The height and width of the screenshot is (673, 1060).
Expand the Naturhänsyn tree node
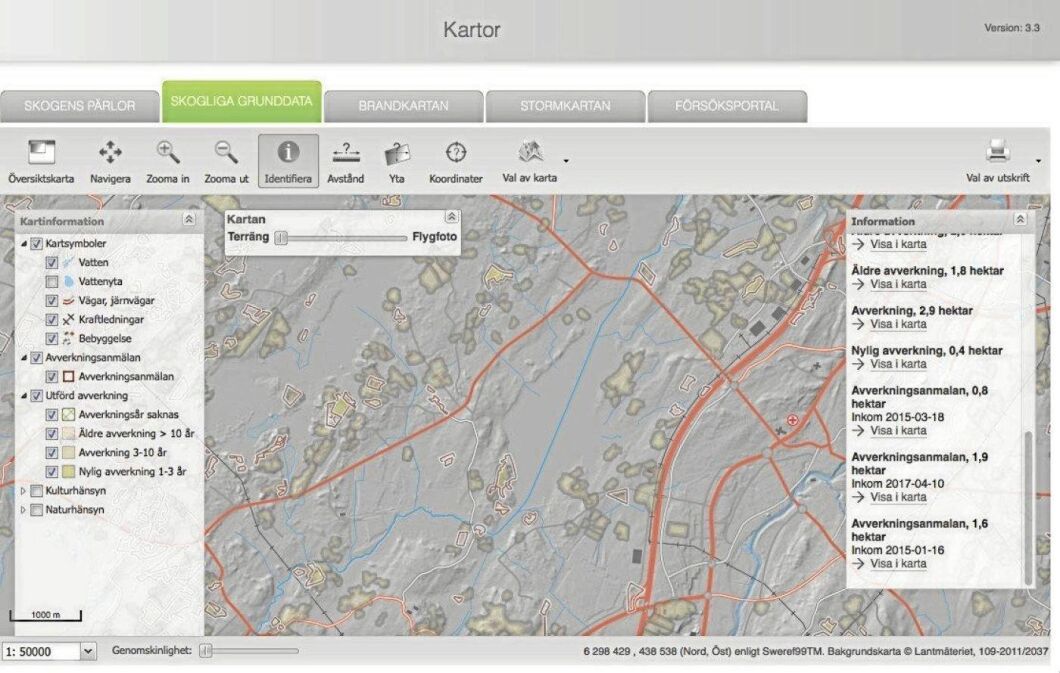click(x=24, y=510)
